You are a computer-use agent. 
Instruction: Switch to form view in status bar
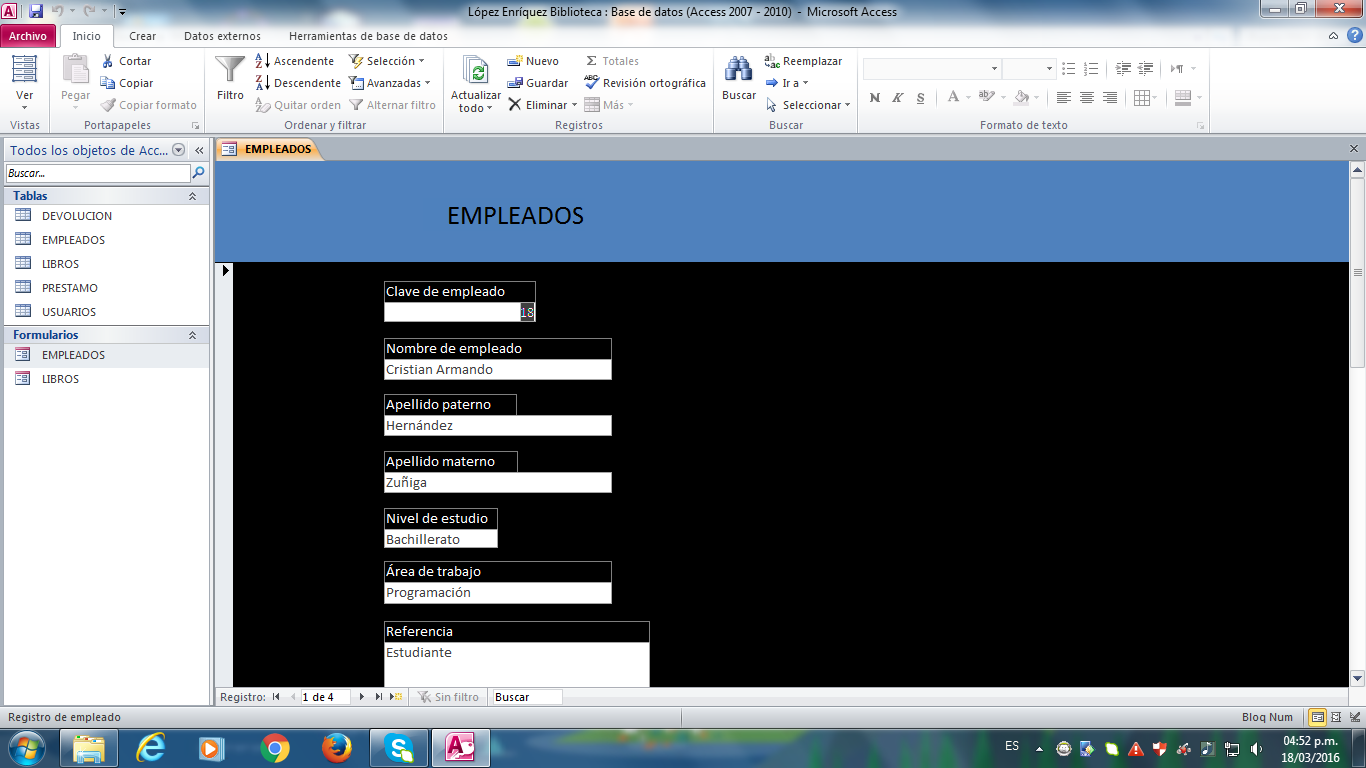tap(1318, 717)
